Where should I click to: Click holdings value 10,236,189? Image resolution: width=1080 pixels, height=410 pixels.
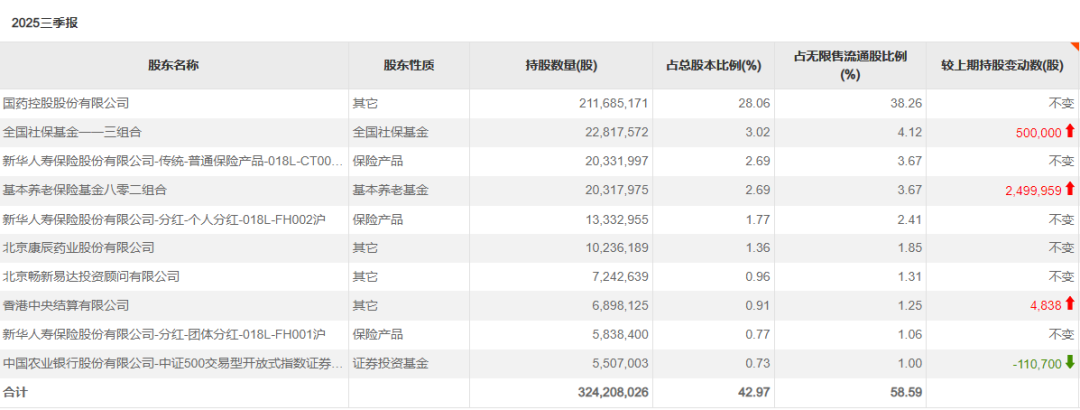(616, 247)
